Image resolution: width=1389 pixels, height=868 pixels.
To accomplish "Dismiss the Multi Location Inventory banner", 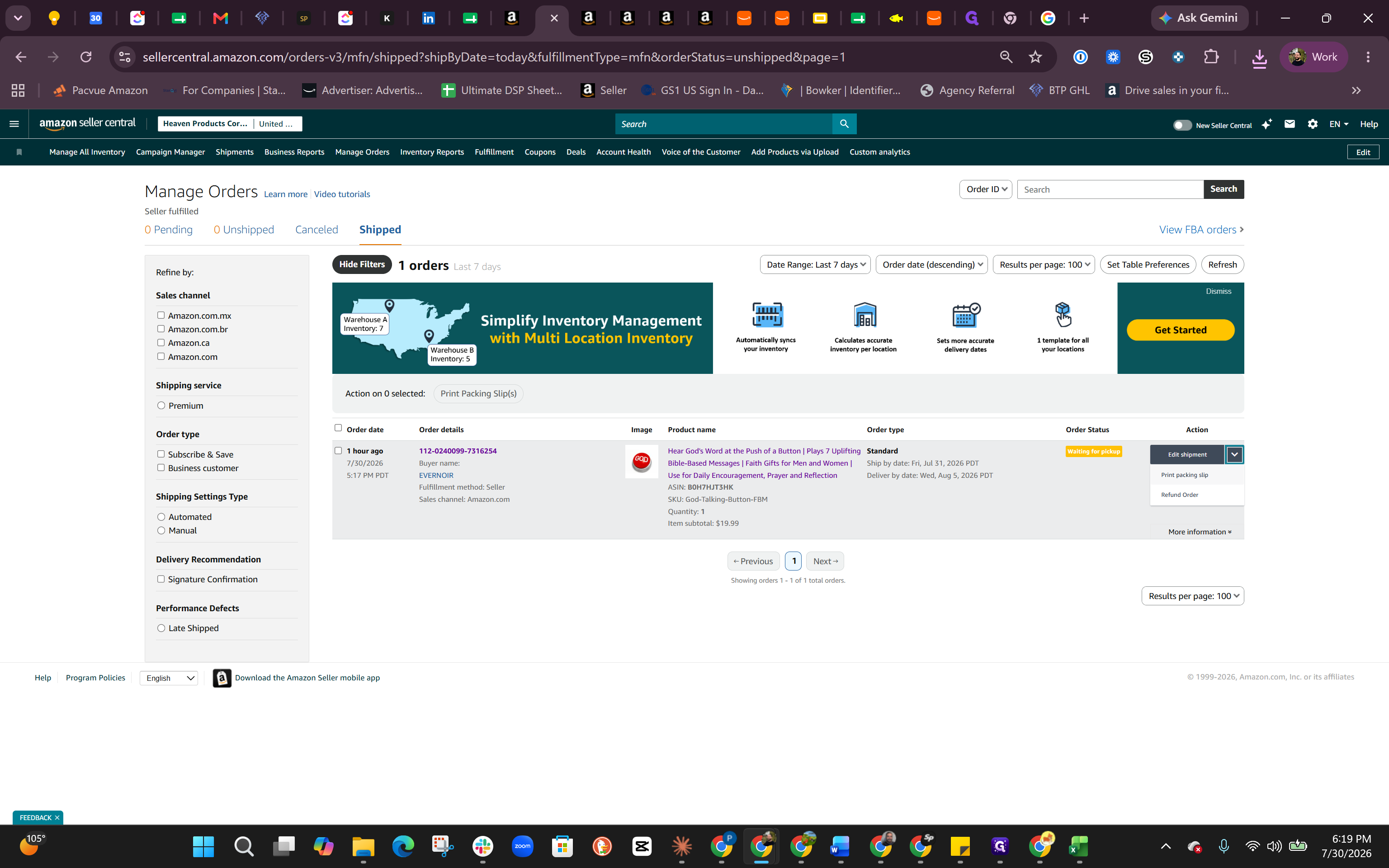I will point(1219,292).
